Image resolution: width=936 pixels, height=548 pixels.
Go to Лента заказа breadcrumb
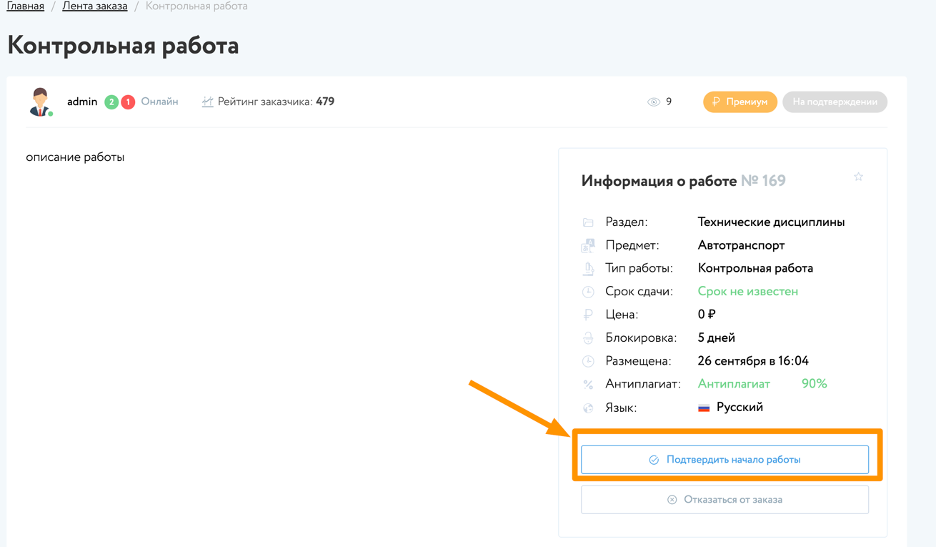(95, 6)
